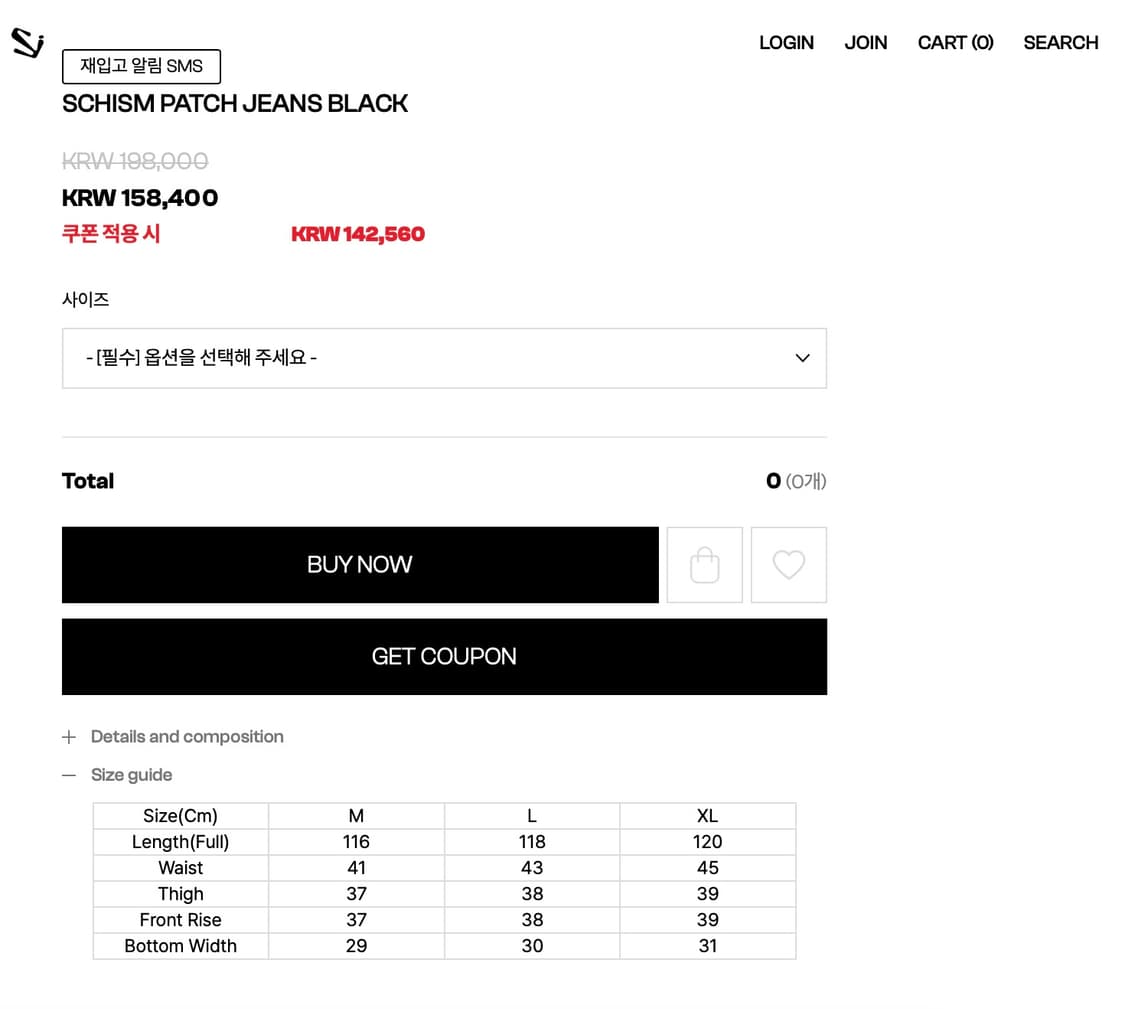Click the minus icon beside Size guide

tap(68, 774)
